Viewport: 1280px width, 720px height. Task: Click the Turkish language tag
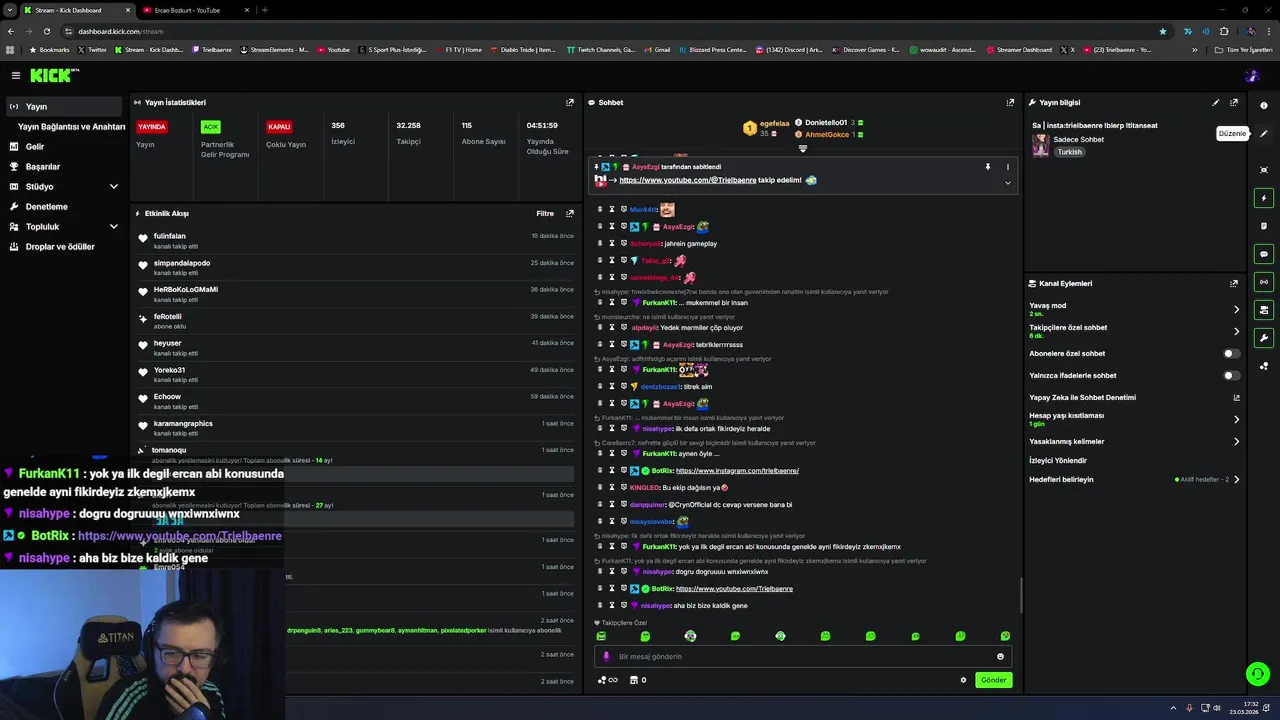[x=1070, y=152]
